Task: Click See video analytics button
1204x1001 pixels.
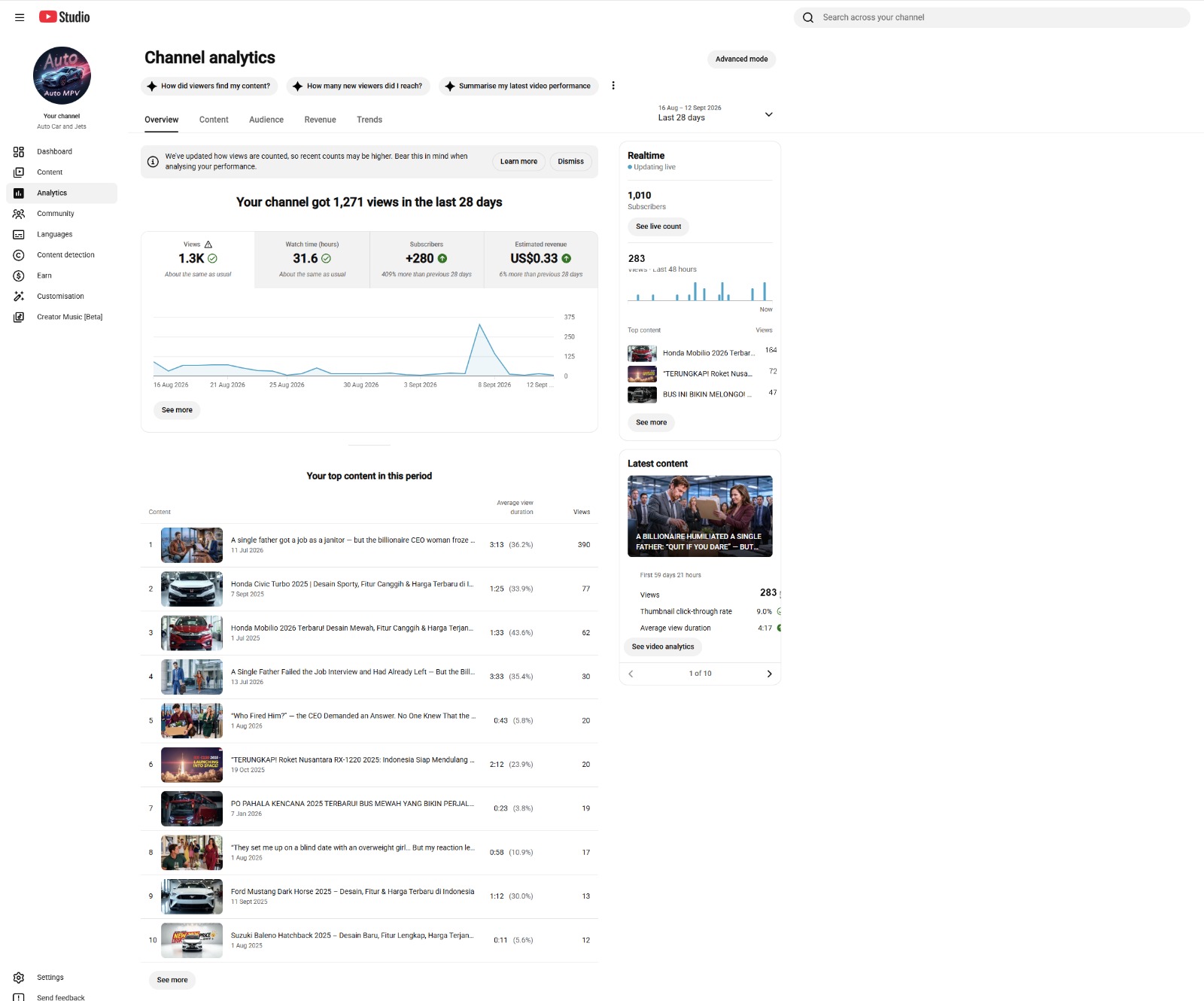Action: 663,647
